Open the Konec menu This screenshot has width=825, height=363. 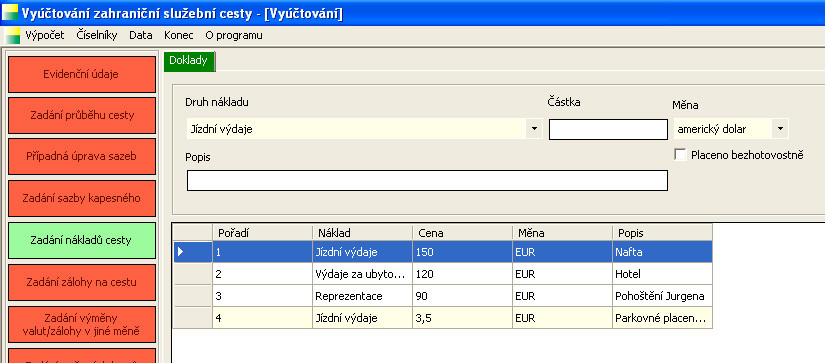pos(179,35)
